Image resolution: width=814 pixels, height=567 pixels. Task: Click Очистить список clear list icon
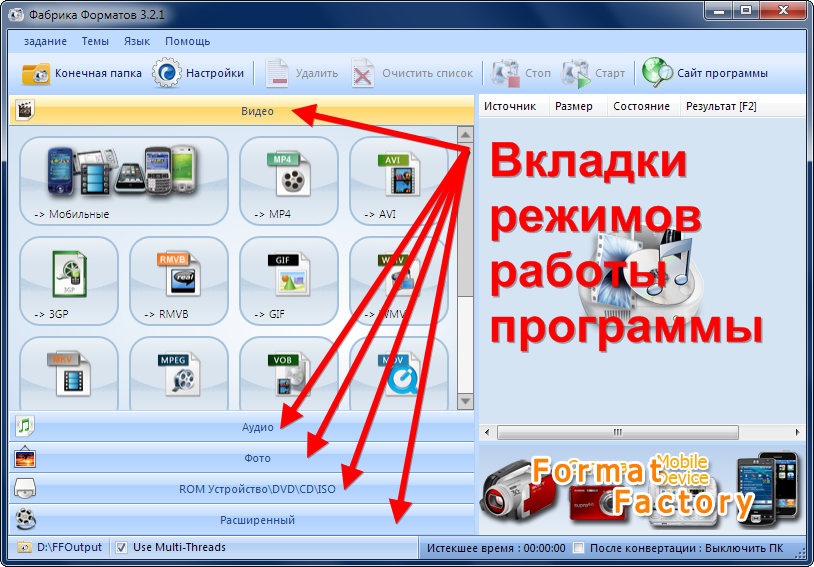click(x=363, y=73)
